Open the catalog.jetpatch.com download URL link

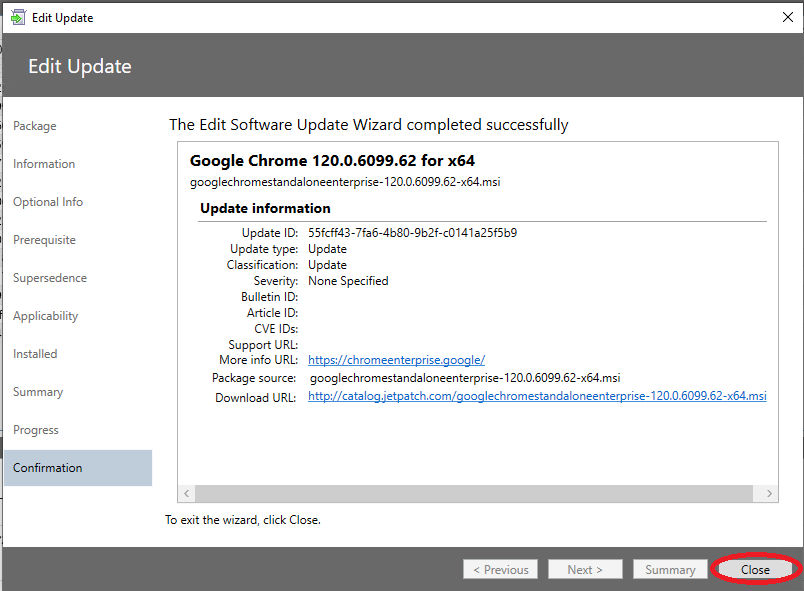(537, 396)
